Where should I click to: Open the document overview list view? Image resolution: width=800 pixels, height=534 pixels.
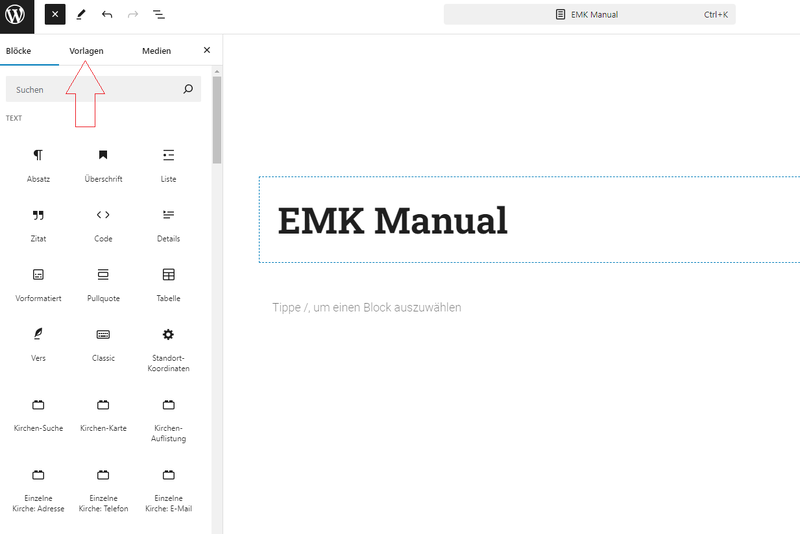159,15
